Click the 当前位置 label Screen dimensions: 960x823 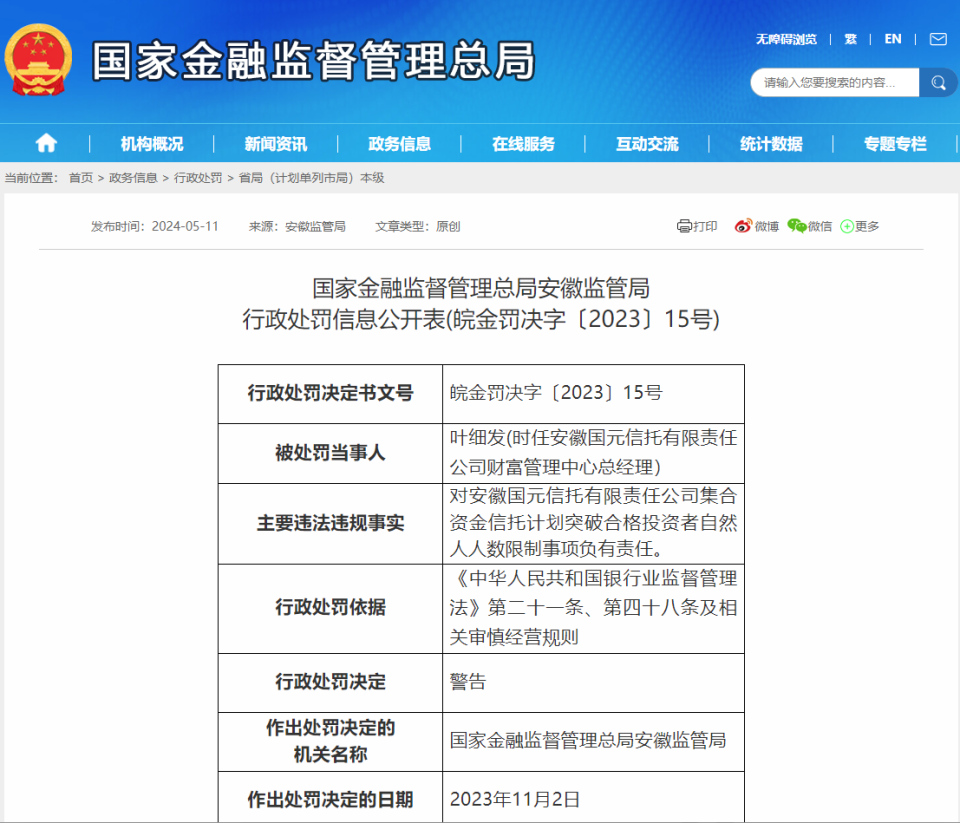point(31,178)
